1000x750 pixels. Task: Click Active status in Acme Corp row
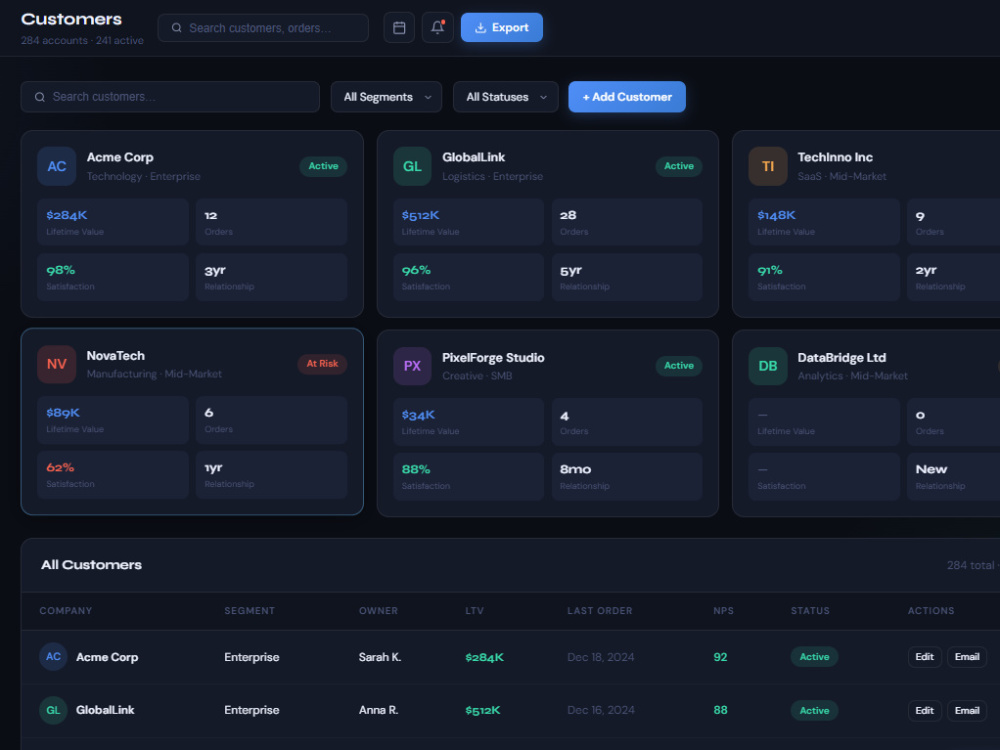[x=814, y=657]
